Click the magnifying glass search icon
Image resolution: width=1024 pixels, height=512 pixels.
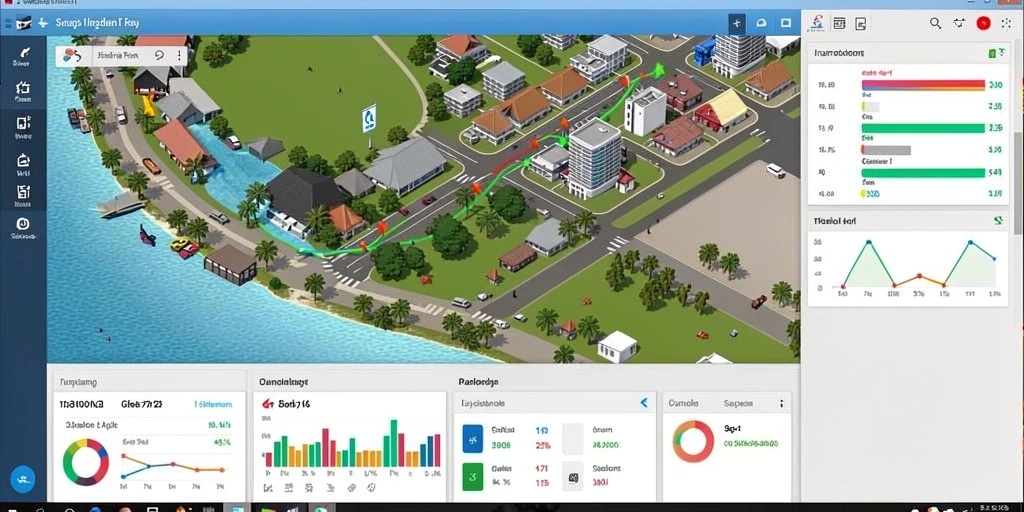(935, 24)
